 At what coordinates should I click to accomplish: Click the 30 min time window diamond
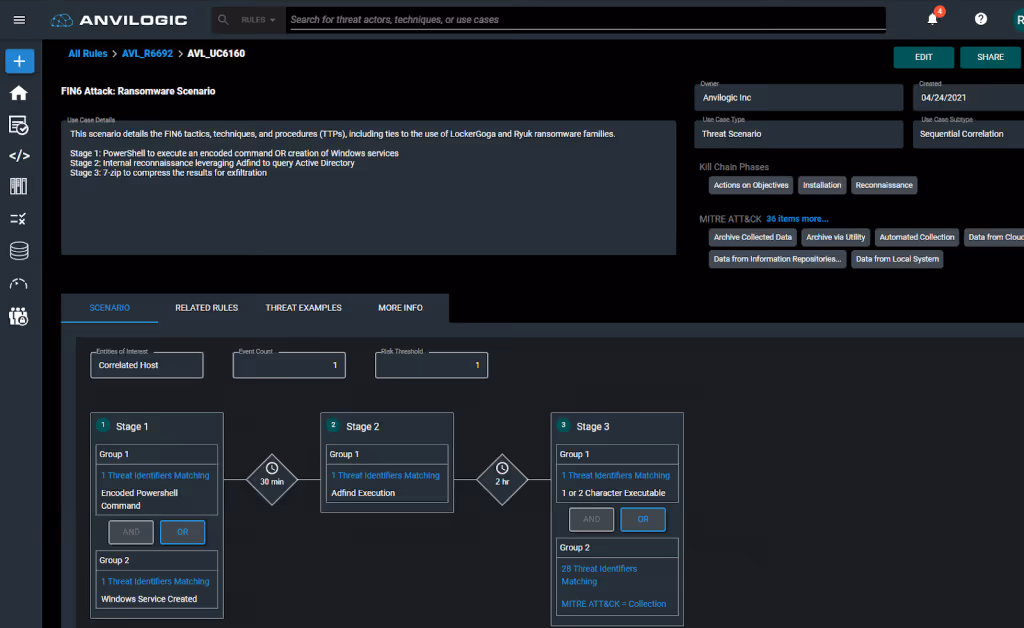pyautogui.click(x=272, y=480)
